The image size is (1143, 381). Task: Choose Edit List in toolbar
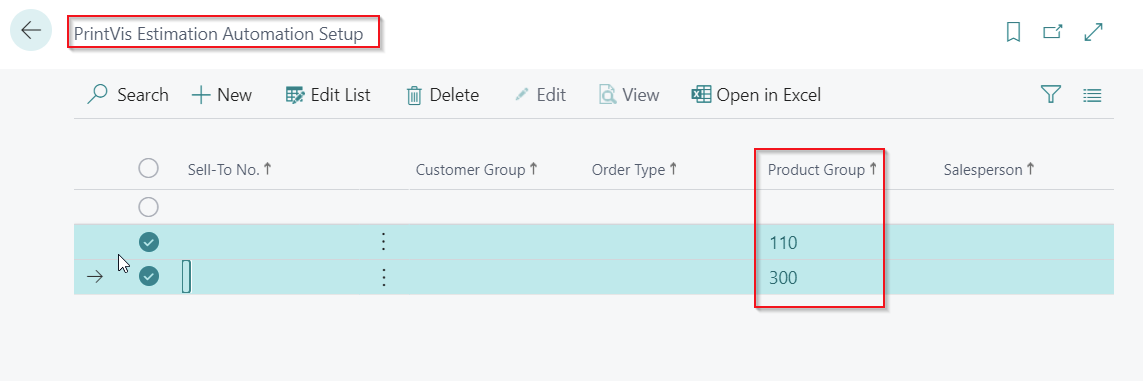point(328,95)
